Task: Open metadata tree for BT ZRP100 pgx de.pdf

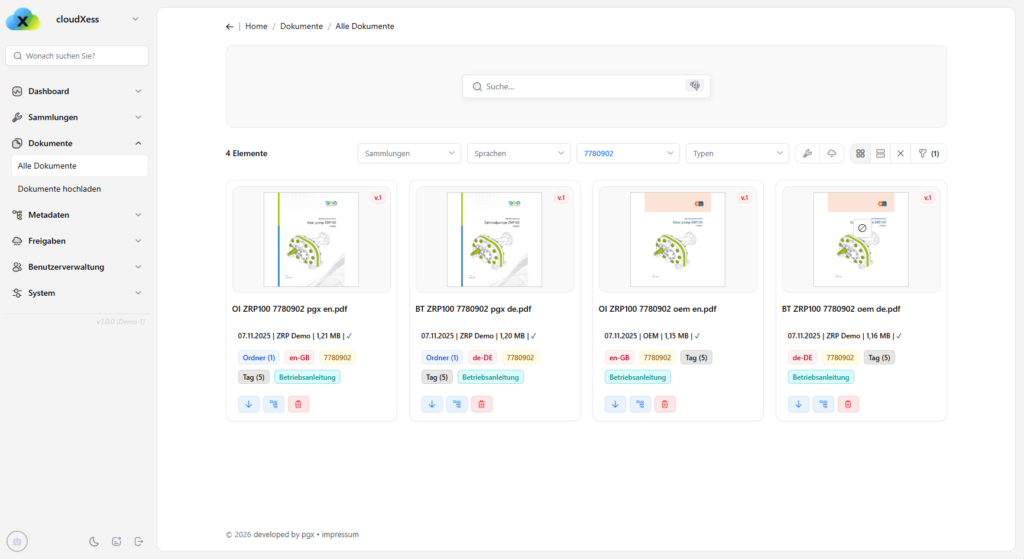Action: coord(456,404)
